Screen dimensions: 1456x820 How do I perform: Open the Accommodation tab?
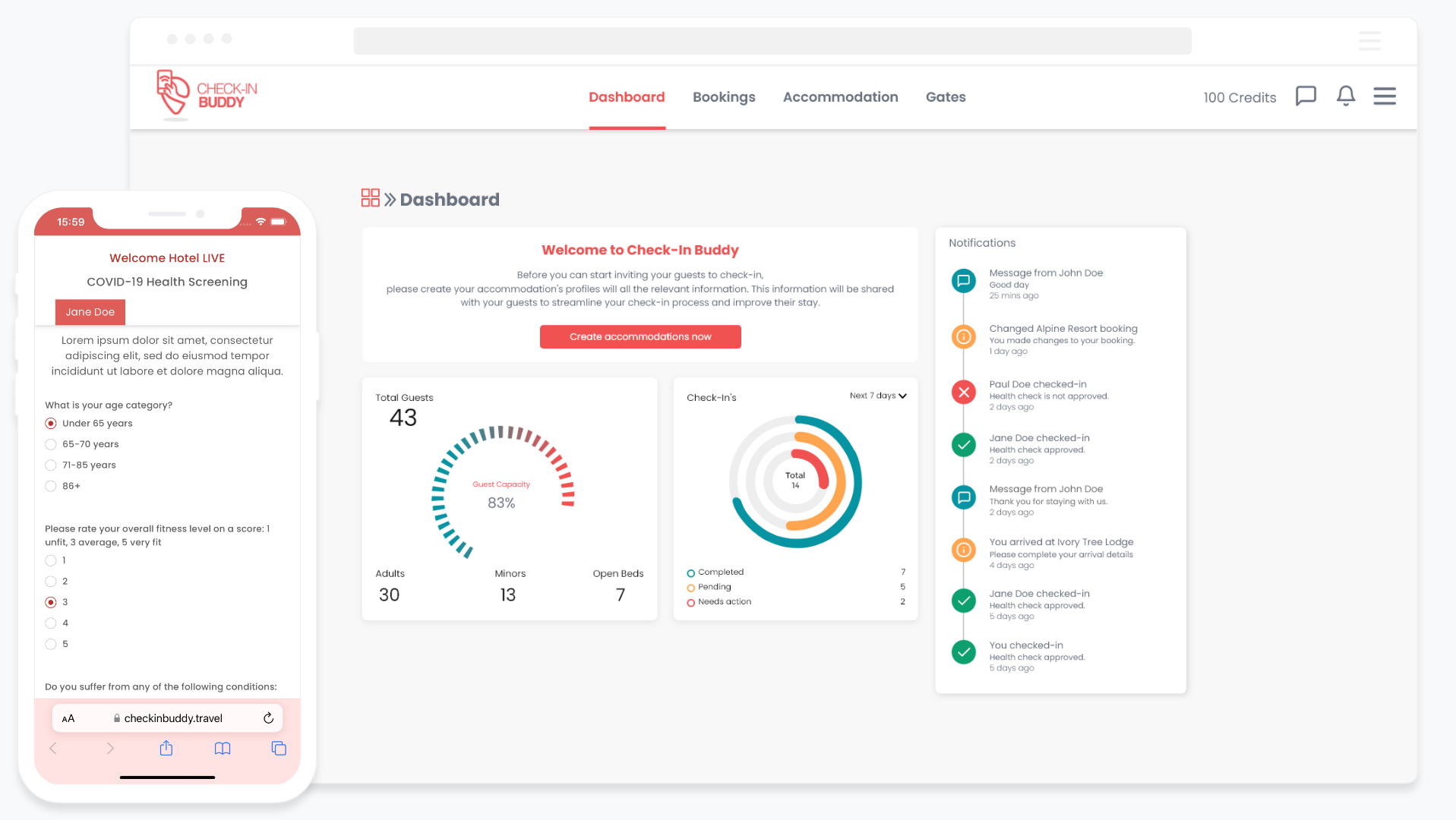click(x=840, y=97)
